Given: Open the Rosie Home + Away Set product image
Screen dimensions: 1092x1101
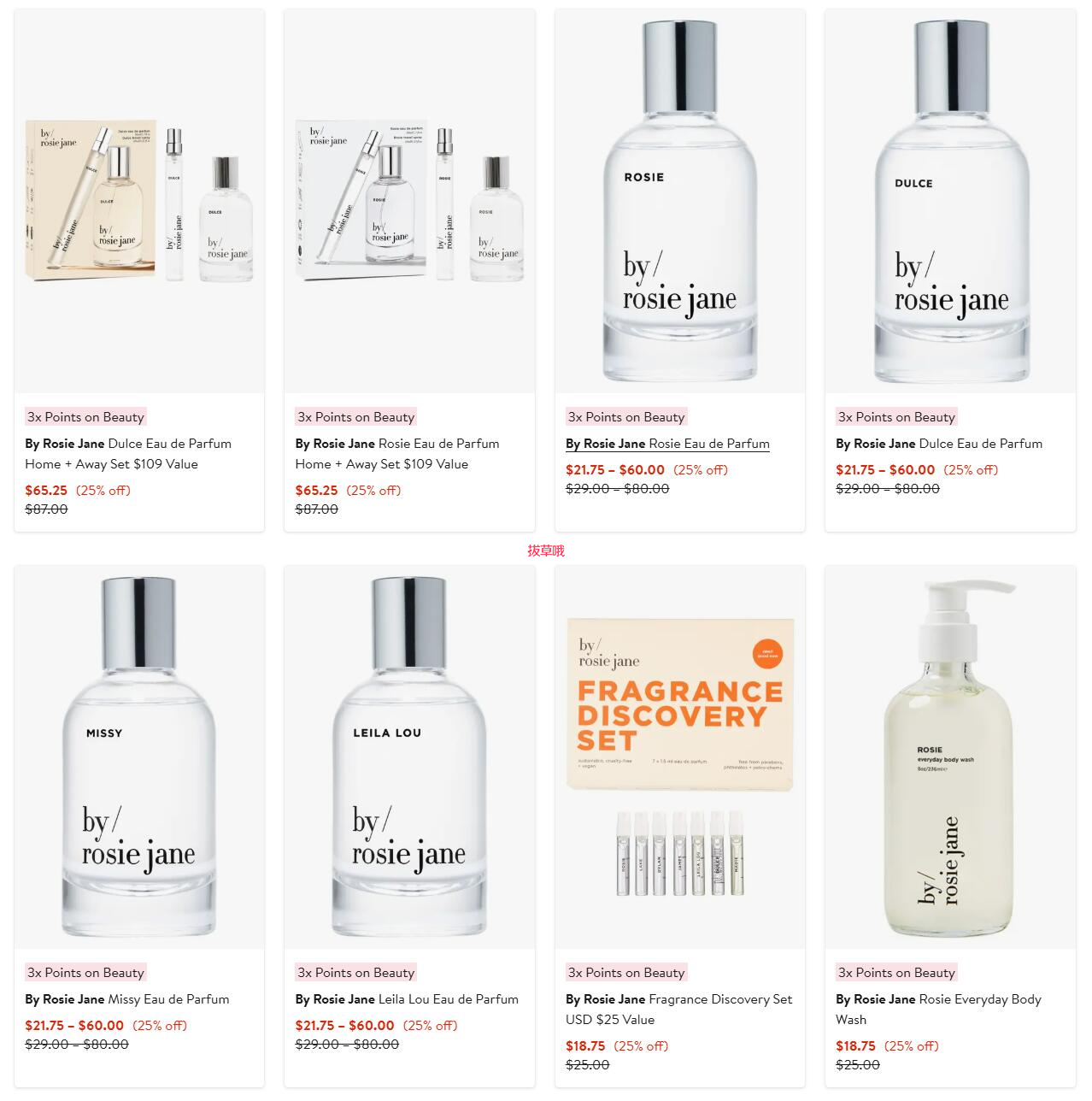Looking at the screenshot, I should pos(409,201).
